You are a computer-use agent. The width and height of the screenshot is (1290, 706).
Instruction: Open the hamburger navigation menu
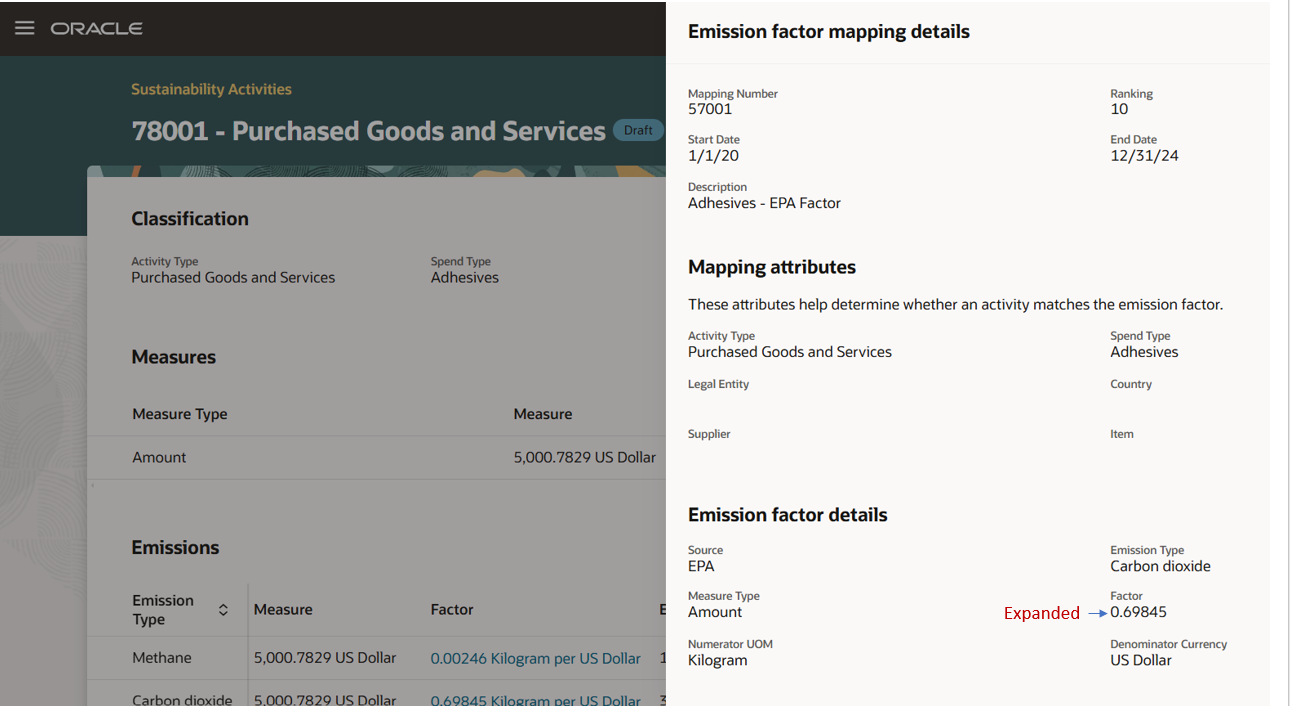pyautogui.click(x=25, y=28)
